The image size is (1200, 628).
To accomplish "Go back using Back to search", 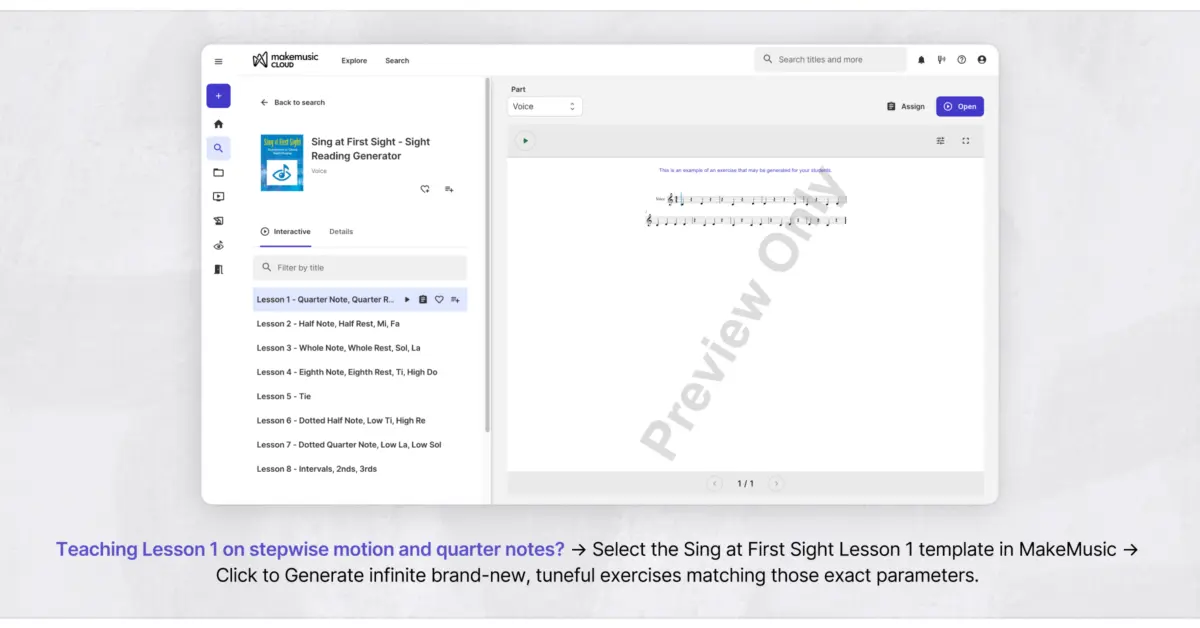I will point(292,103).
